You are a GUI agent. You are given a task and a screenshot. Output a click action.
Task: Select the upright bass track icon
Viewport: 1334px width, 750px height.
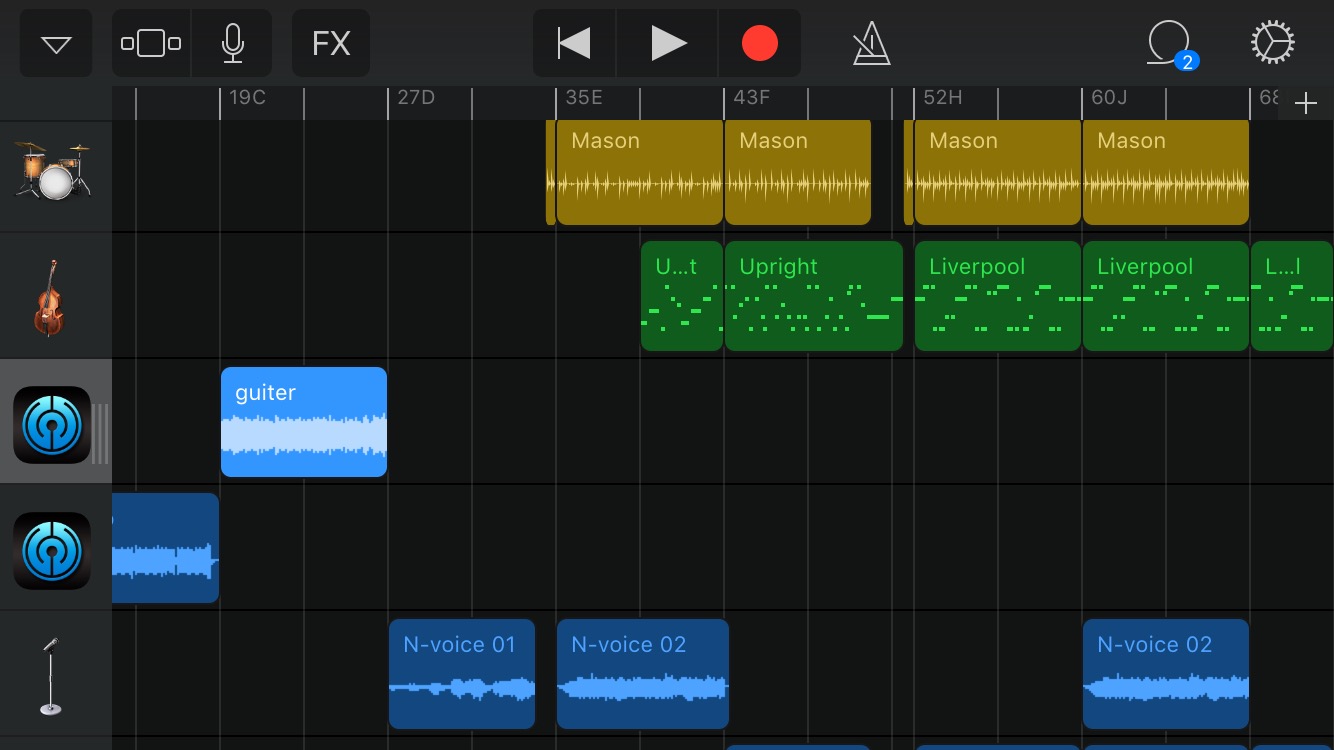click(48, 297)
